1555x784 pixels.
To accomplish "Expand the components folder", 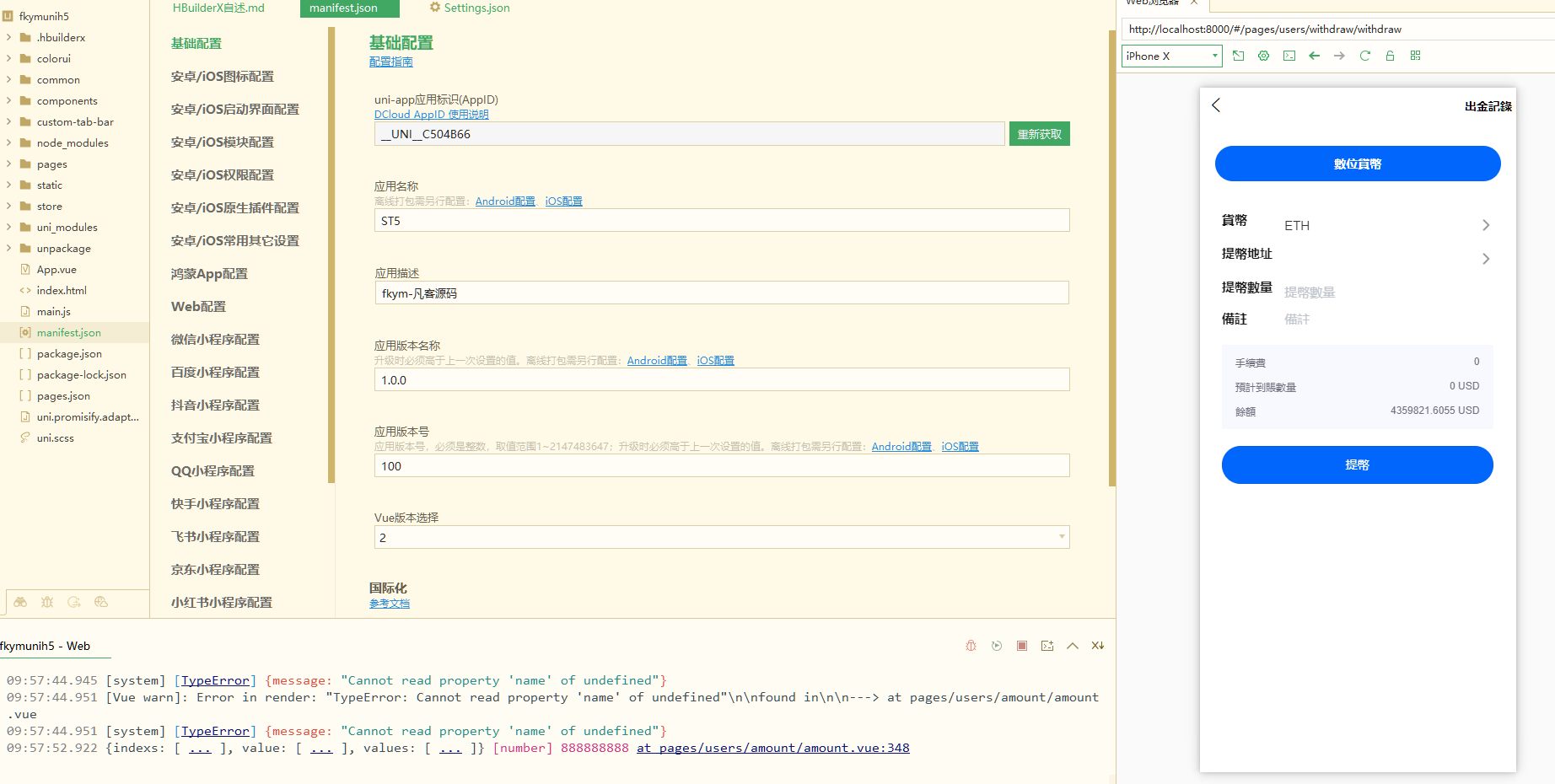I will 67,101.
